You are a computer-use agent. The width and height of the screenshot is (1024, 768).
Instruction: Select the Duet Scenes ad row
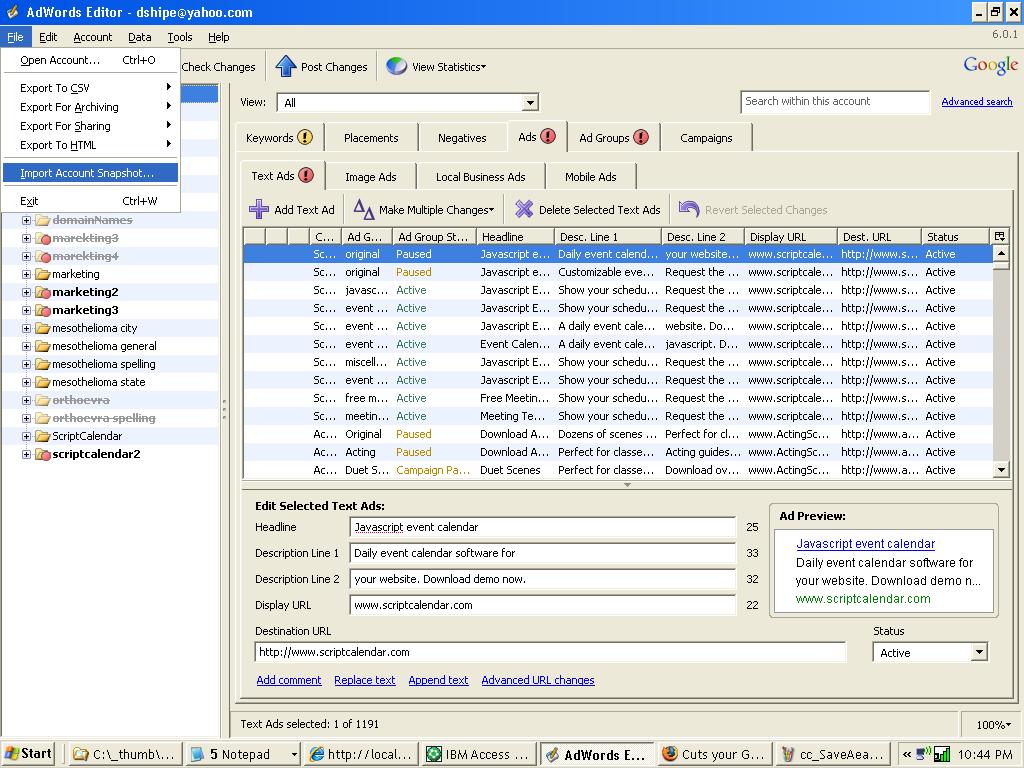tap(618, 470)
